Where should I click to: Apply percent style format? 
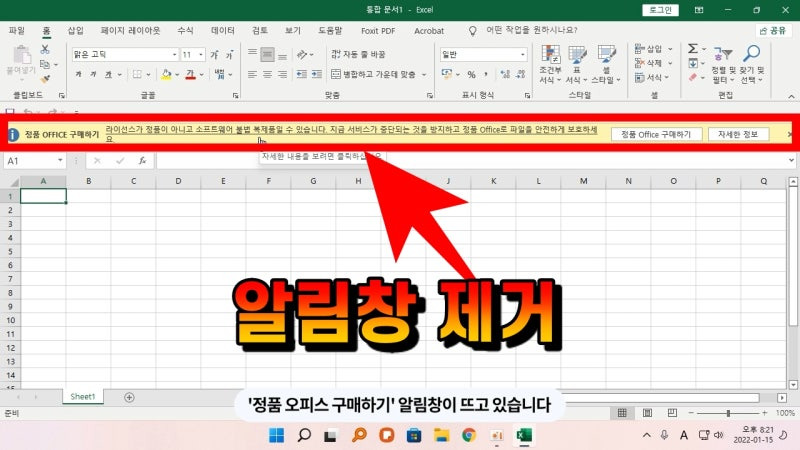point(471,74)
